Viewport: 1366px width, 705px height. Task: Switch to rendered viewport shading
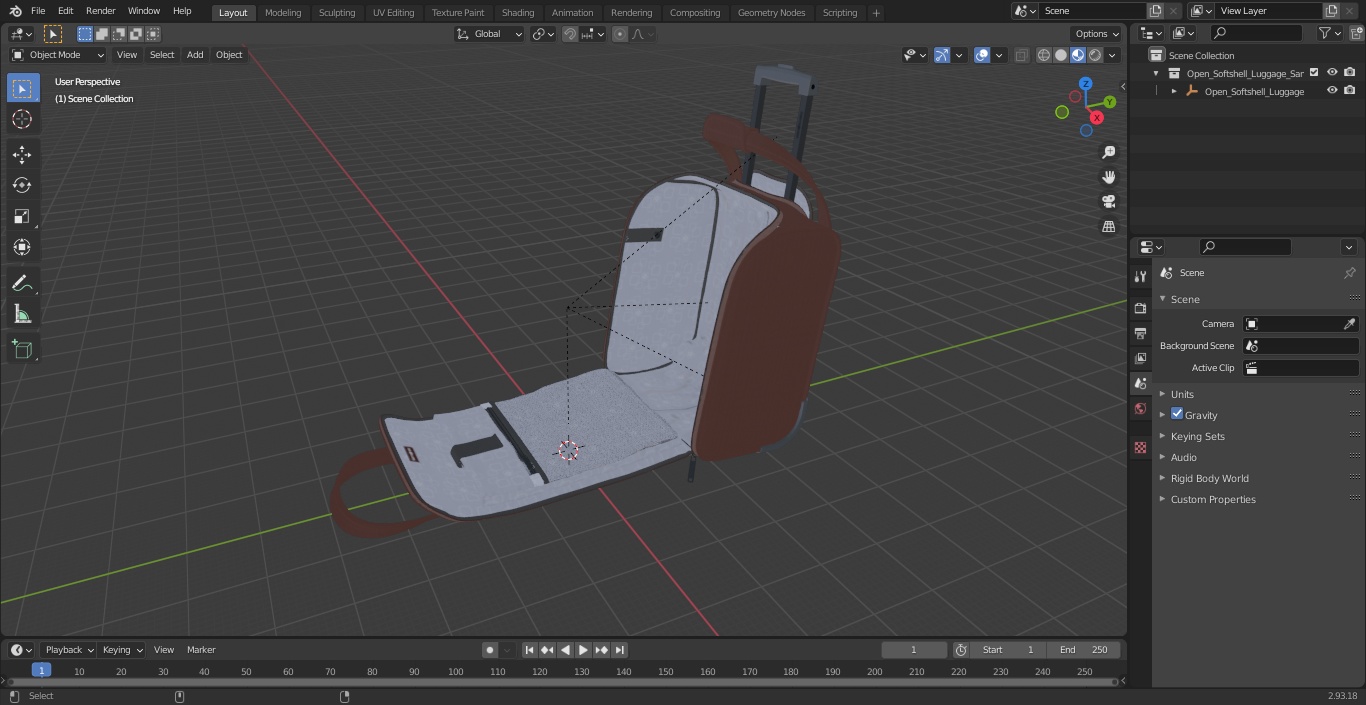tap(1095, 55)
